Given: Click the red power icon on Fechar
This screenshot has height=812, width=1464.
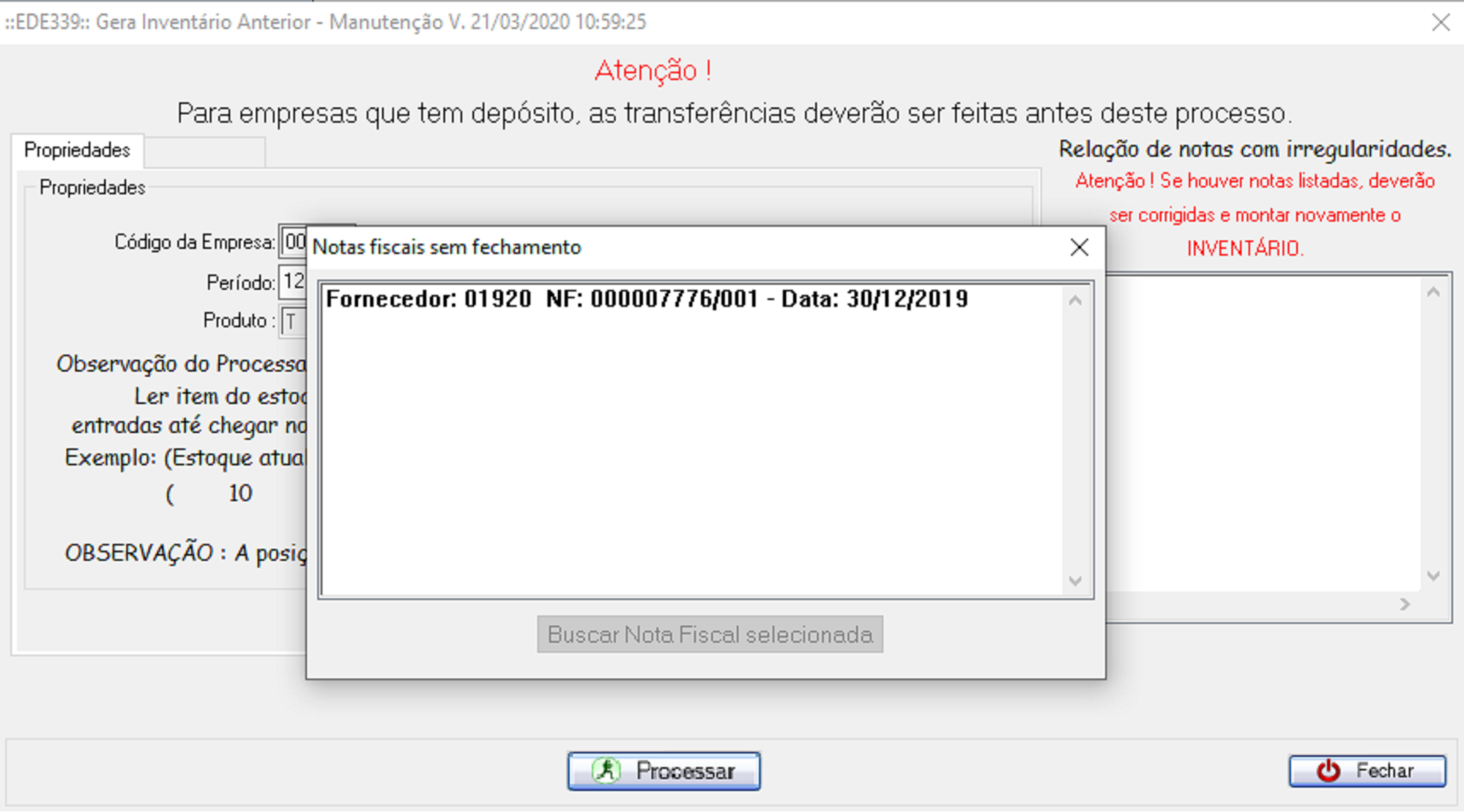Looking at the screenshot, I should point(1328,770).
